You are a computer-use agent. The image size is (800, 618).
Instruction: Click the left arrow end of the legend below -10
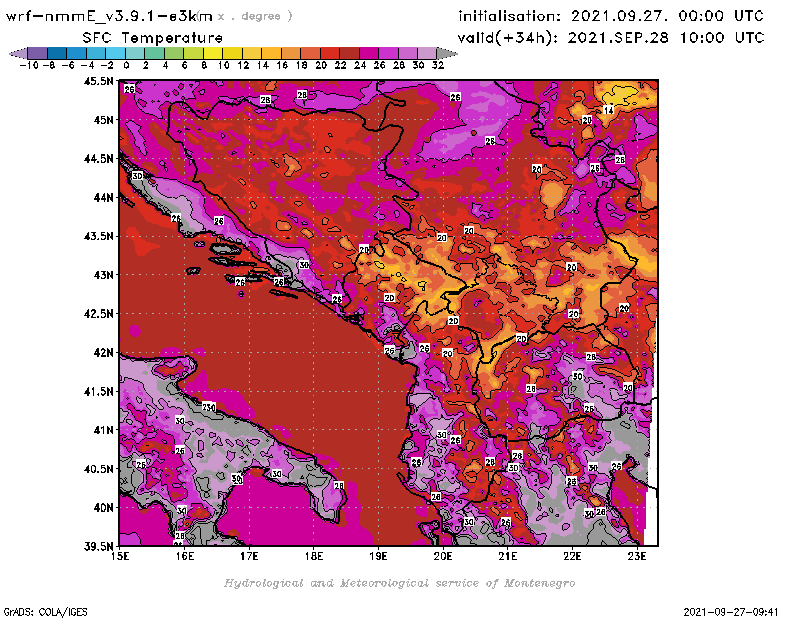pyautogui.click(x=18, y=53)
